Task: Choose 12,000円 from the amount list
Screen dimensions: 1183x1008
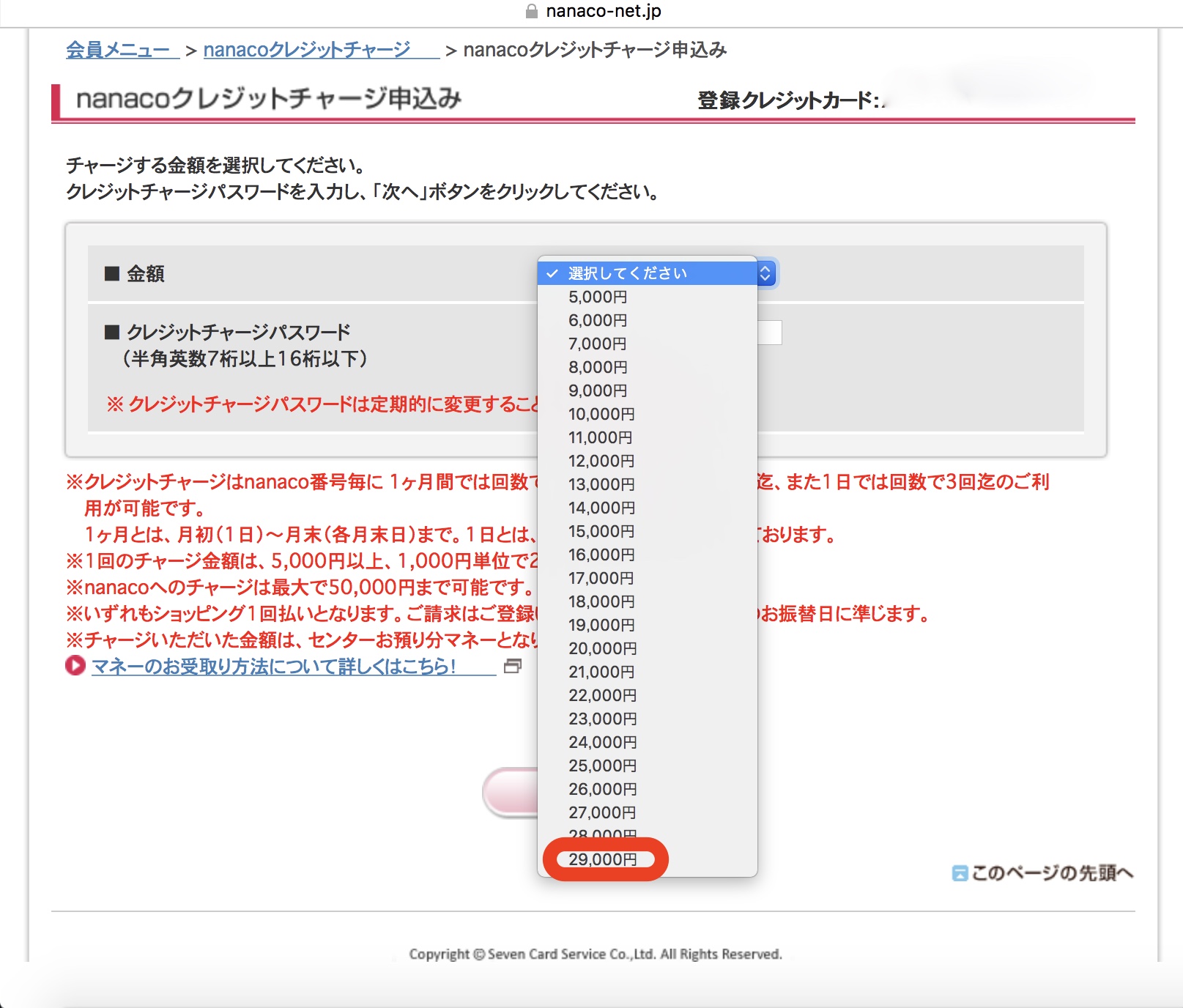Action: 648,461
